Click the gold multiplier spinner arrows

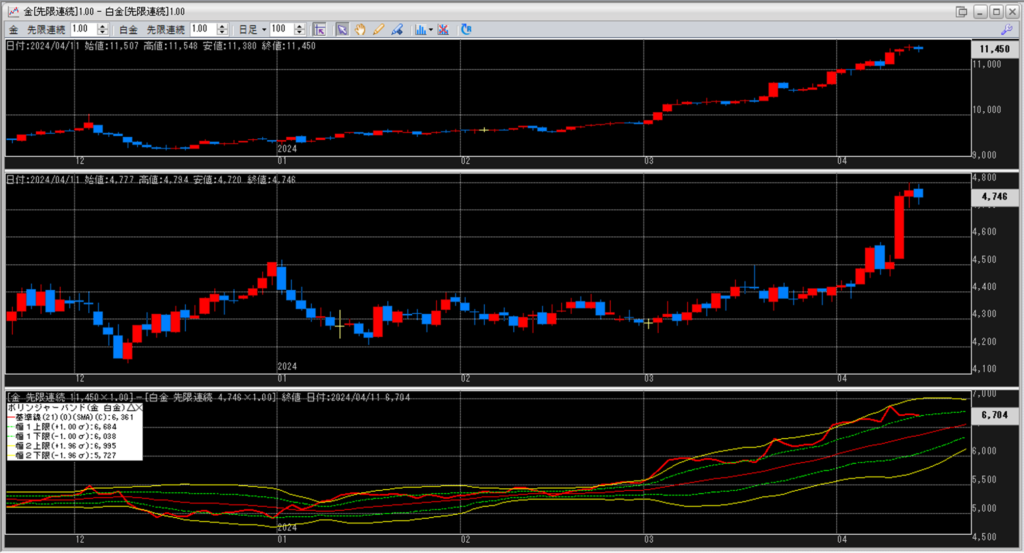106,29
